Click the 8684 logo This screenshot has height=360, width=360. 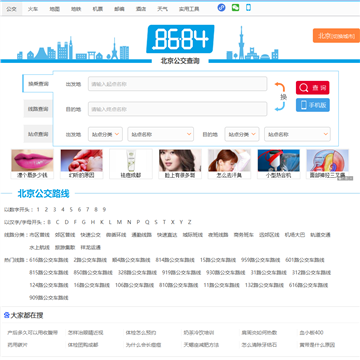(x=180, y=39)
